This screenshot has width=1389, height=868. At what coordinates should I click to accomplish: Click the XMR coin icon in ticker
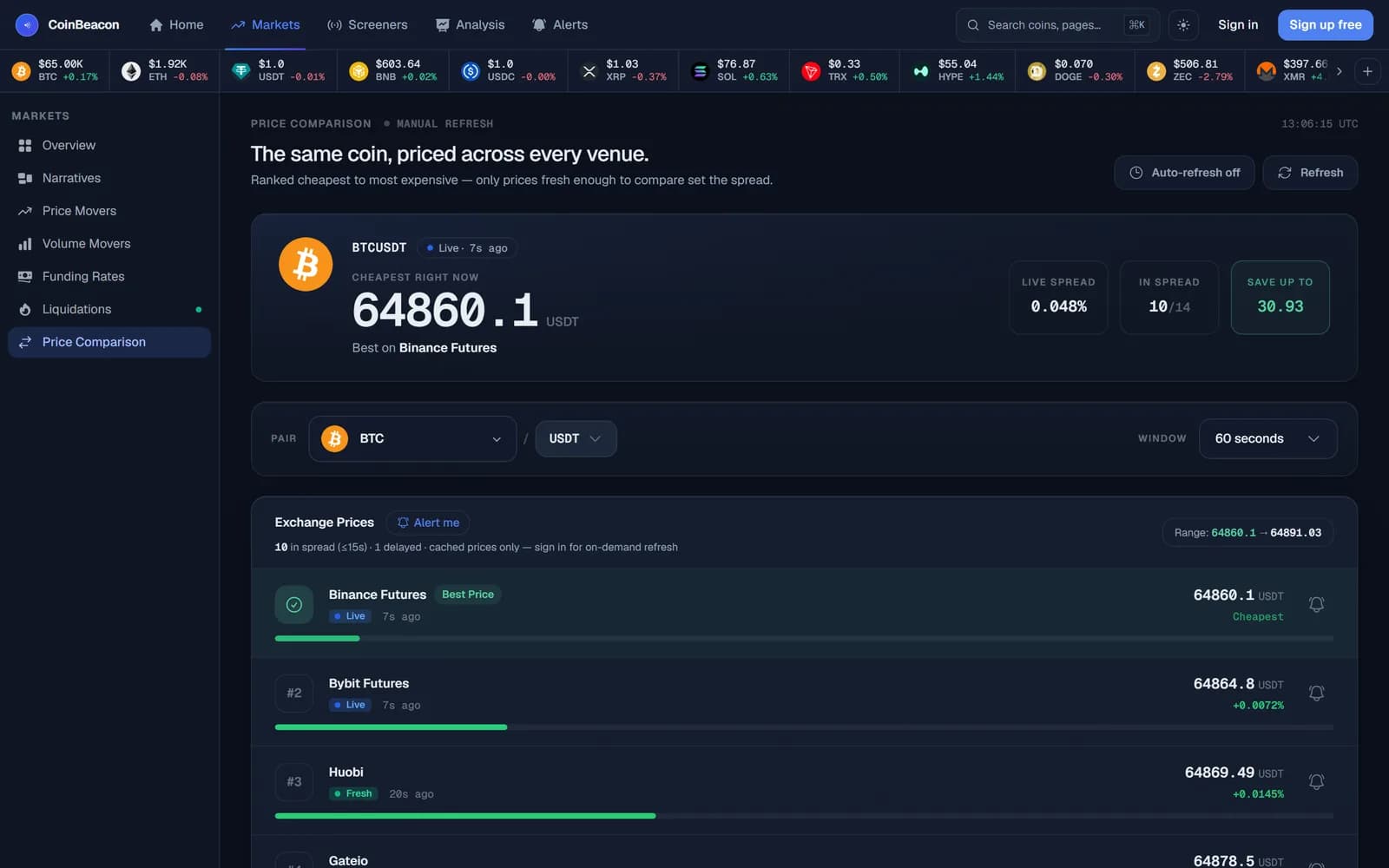pos(1267,71)
